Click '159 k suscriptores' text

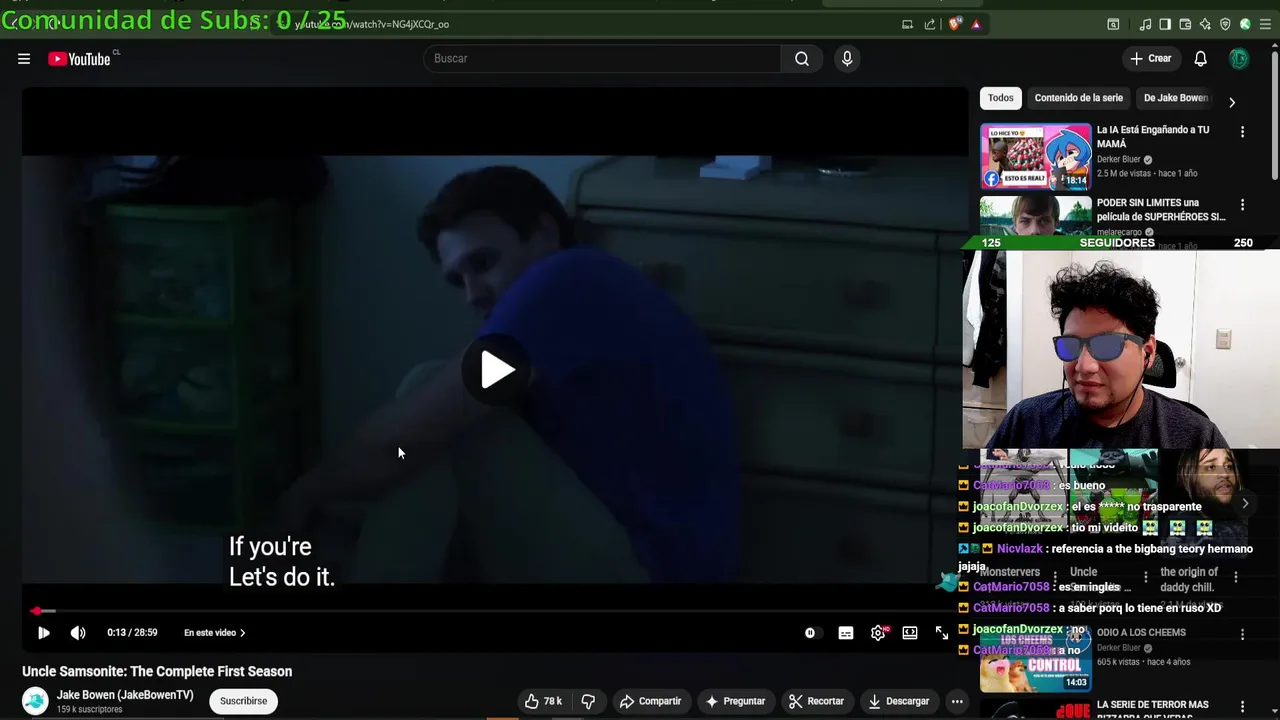click(x=89, y=710)
